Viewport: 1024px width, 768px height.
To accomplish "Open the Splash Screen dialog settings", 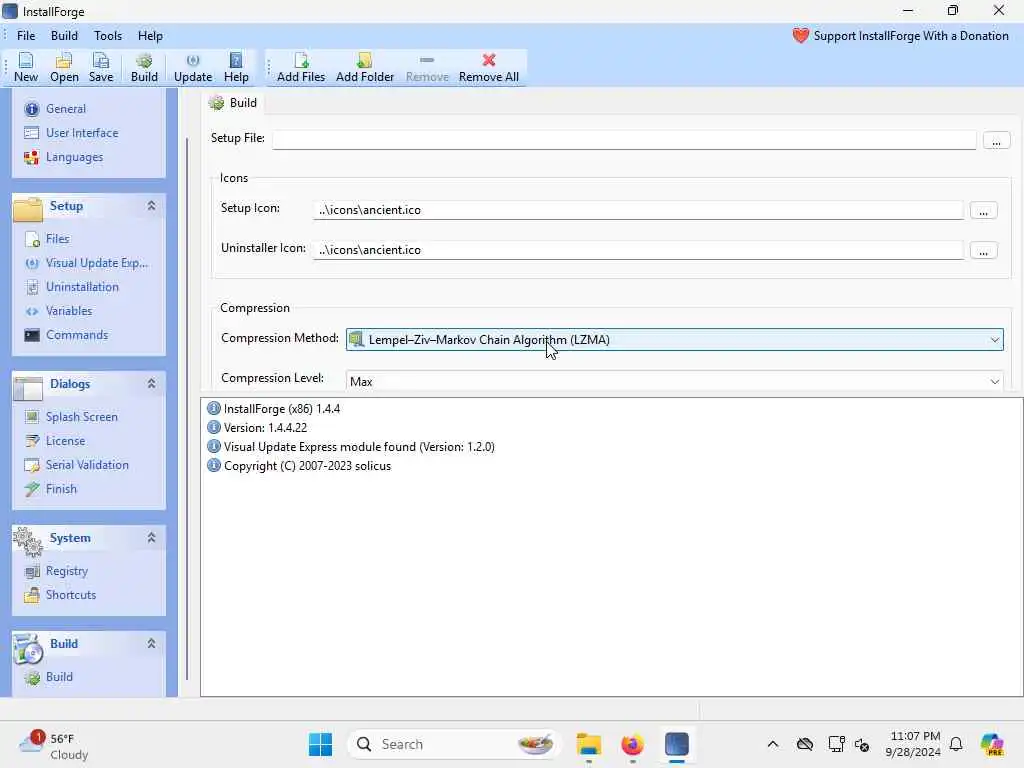I will coord(81,417).
